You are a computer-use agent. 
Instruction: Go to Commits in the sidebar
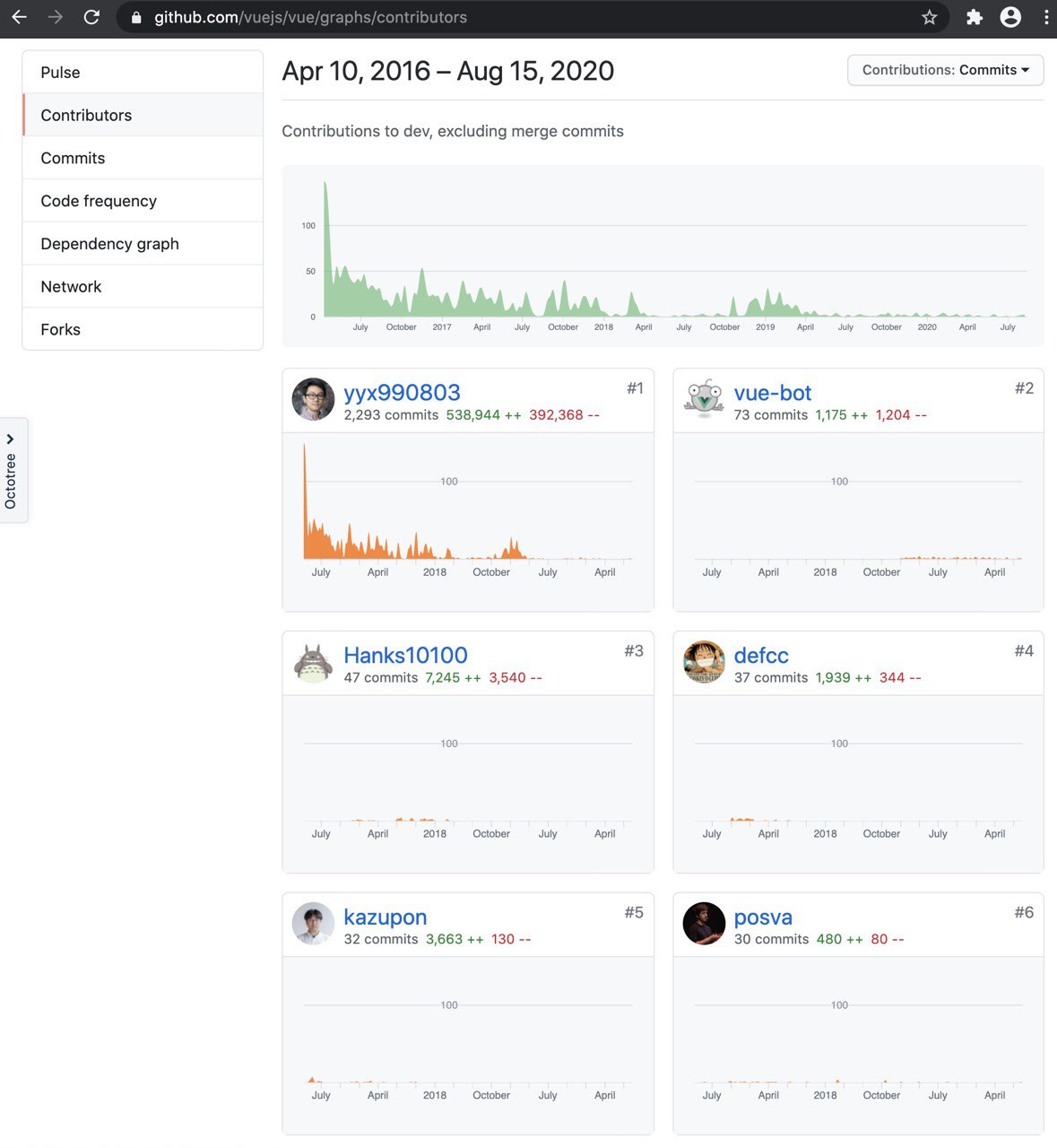143,158
